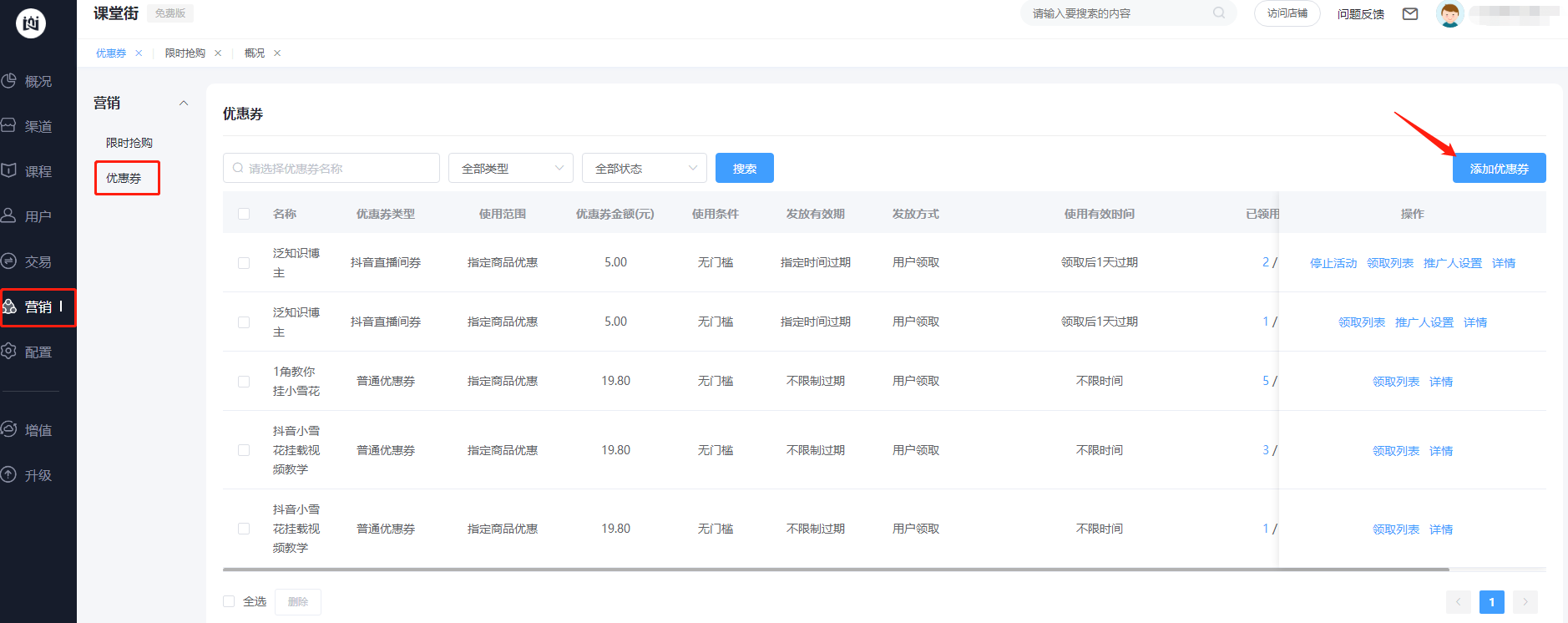The image size is (1568, 623).
Task: Open the 营销 marketing sidebar icon
Action: (9, 306)
